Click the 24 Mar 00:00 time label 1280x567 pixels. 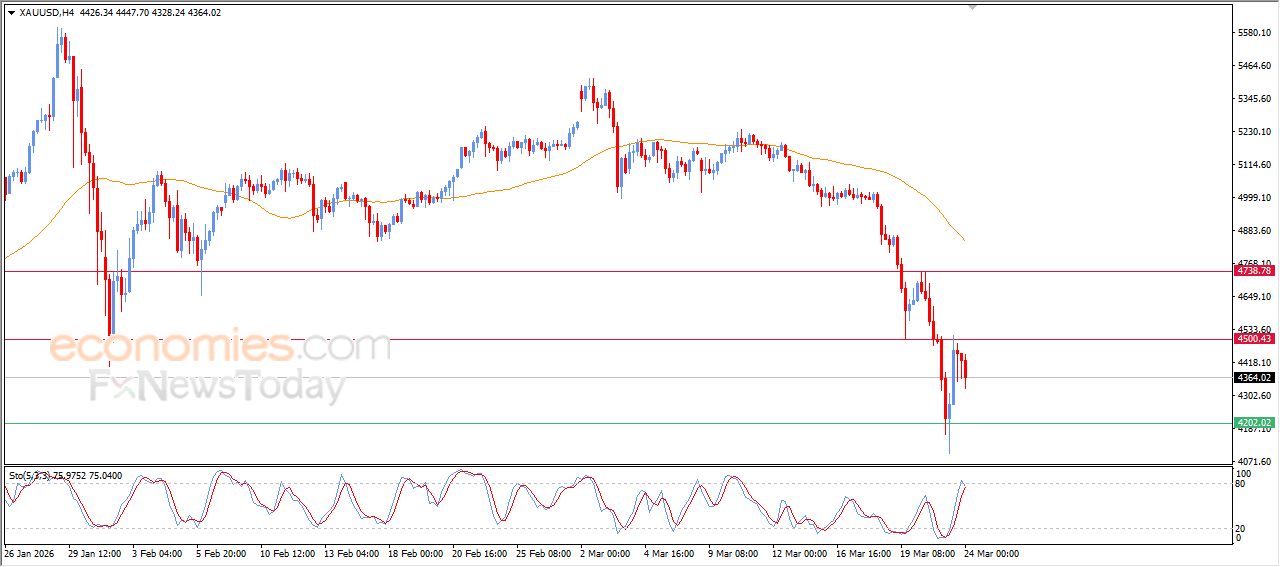(x=990, y=553)
